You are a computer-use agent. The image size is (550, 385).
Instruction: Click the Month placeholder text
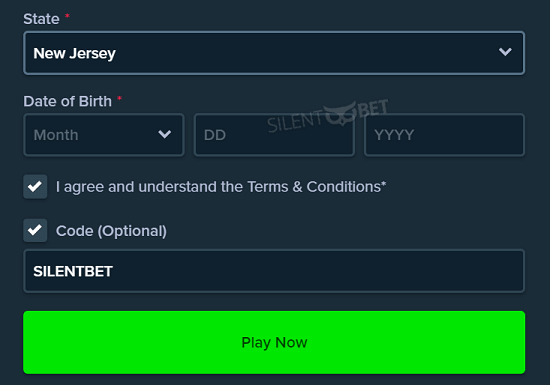pos(56,135)
